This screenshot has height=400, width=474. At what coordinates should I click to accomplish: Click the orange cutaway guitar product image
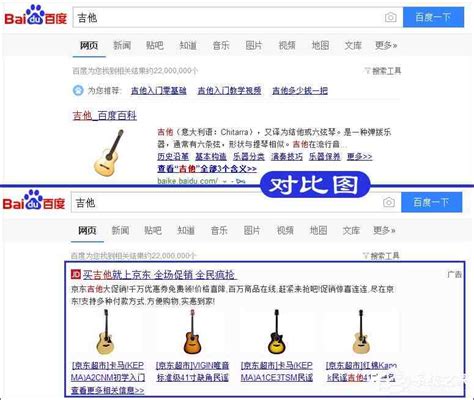click(192, 332)
